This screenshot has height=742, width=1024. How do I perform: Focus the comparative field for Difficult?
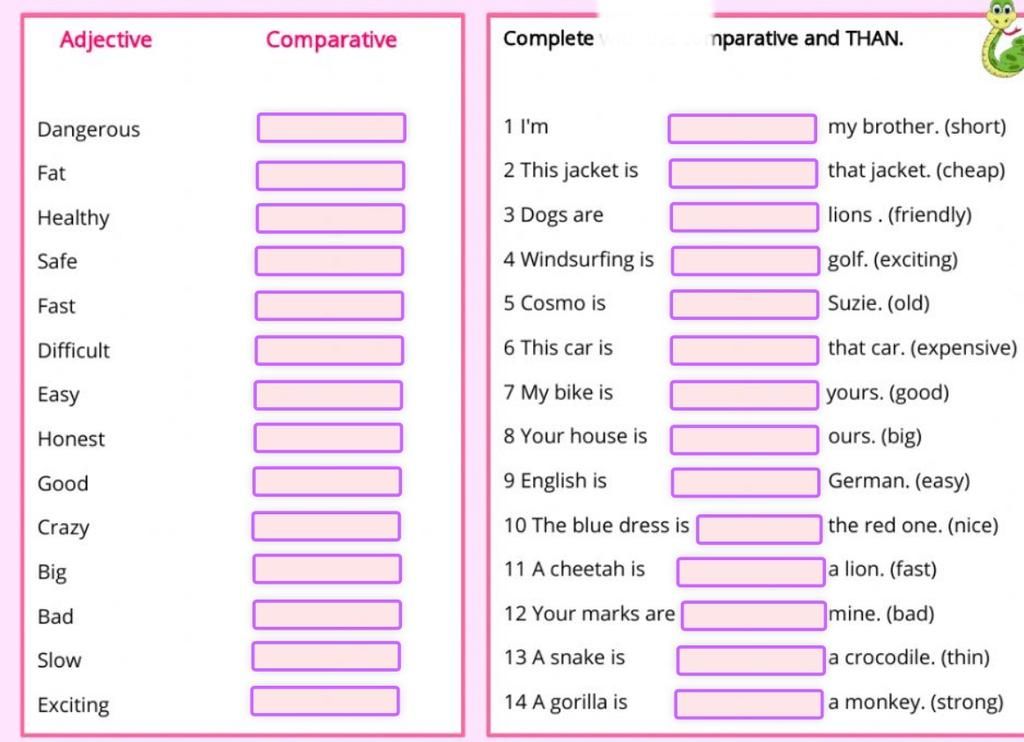tap(329, 351)
